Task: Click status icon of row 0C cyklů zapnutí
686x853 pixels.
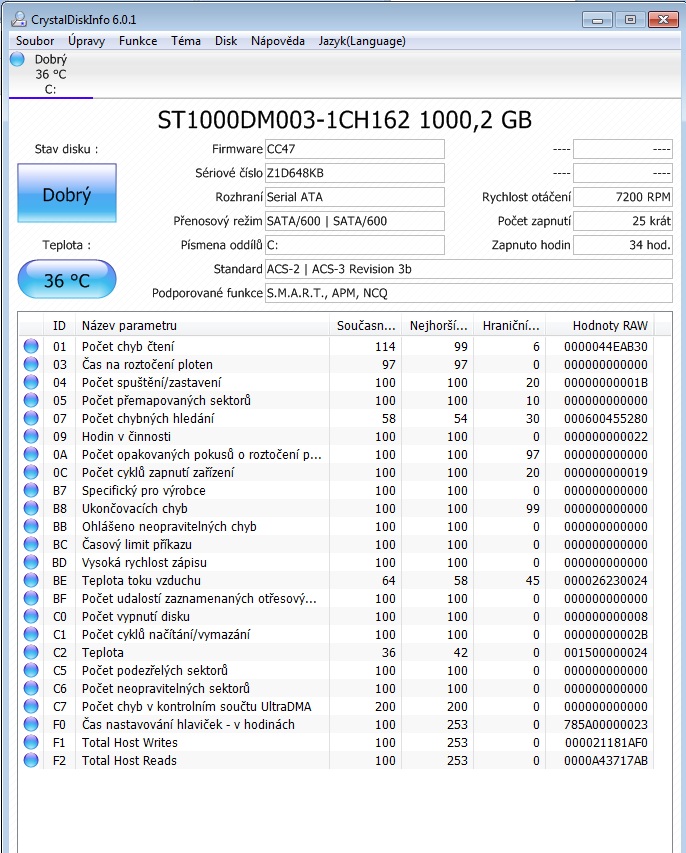Action: [31, 472]
